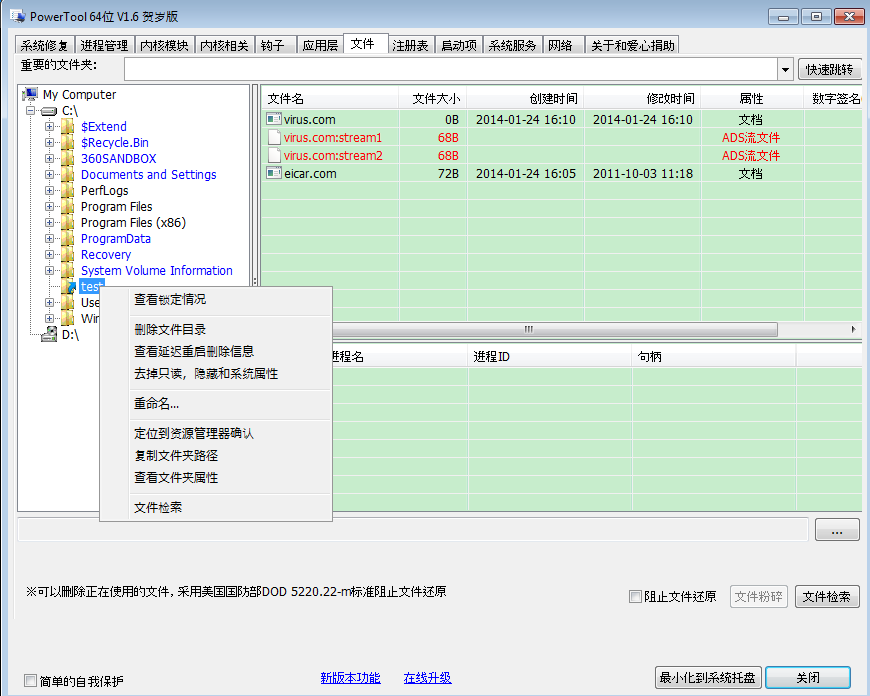Choose 删除文件目录 from the context menu
Viewport: 870px width, 696px height.
point(170,330)
